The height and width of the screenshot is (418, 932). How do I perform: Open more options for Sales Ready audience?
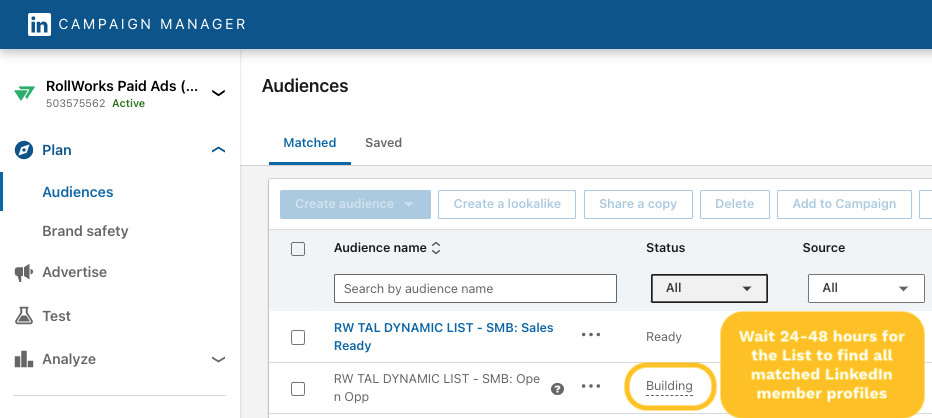[x=591, y=336]
